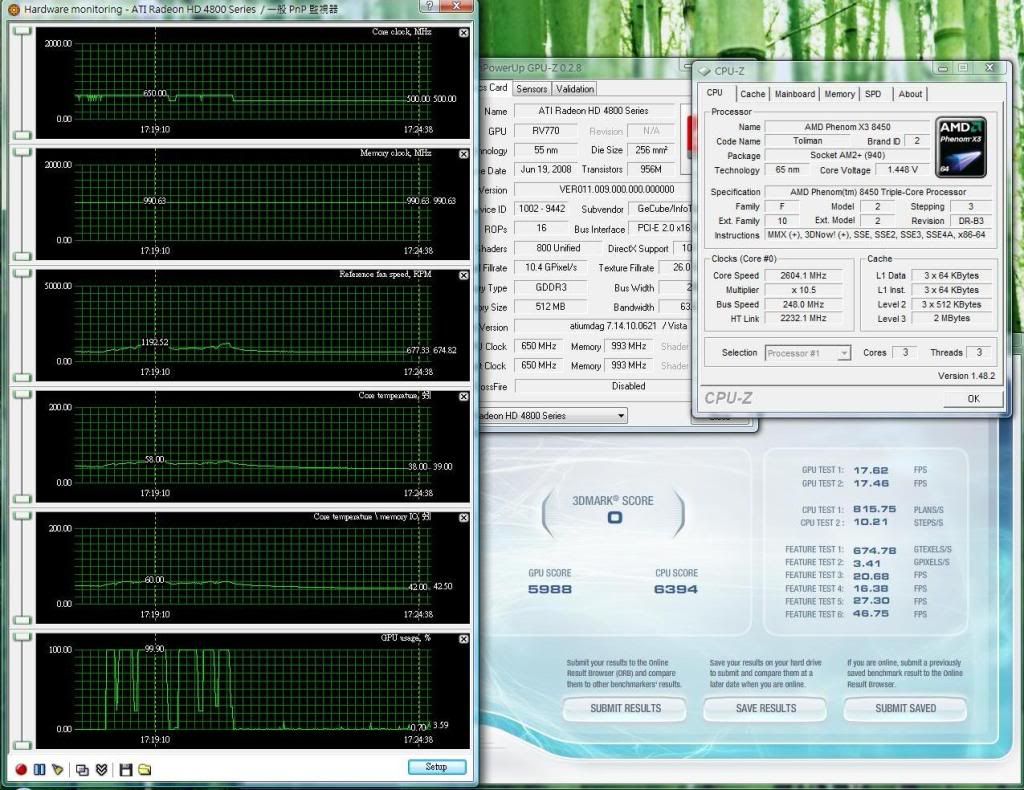
Task: Click the GPU SCORE value 5988
Action: [x=549, y=589]
